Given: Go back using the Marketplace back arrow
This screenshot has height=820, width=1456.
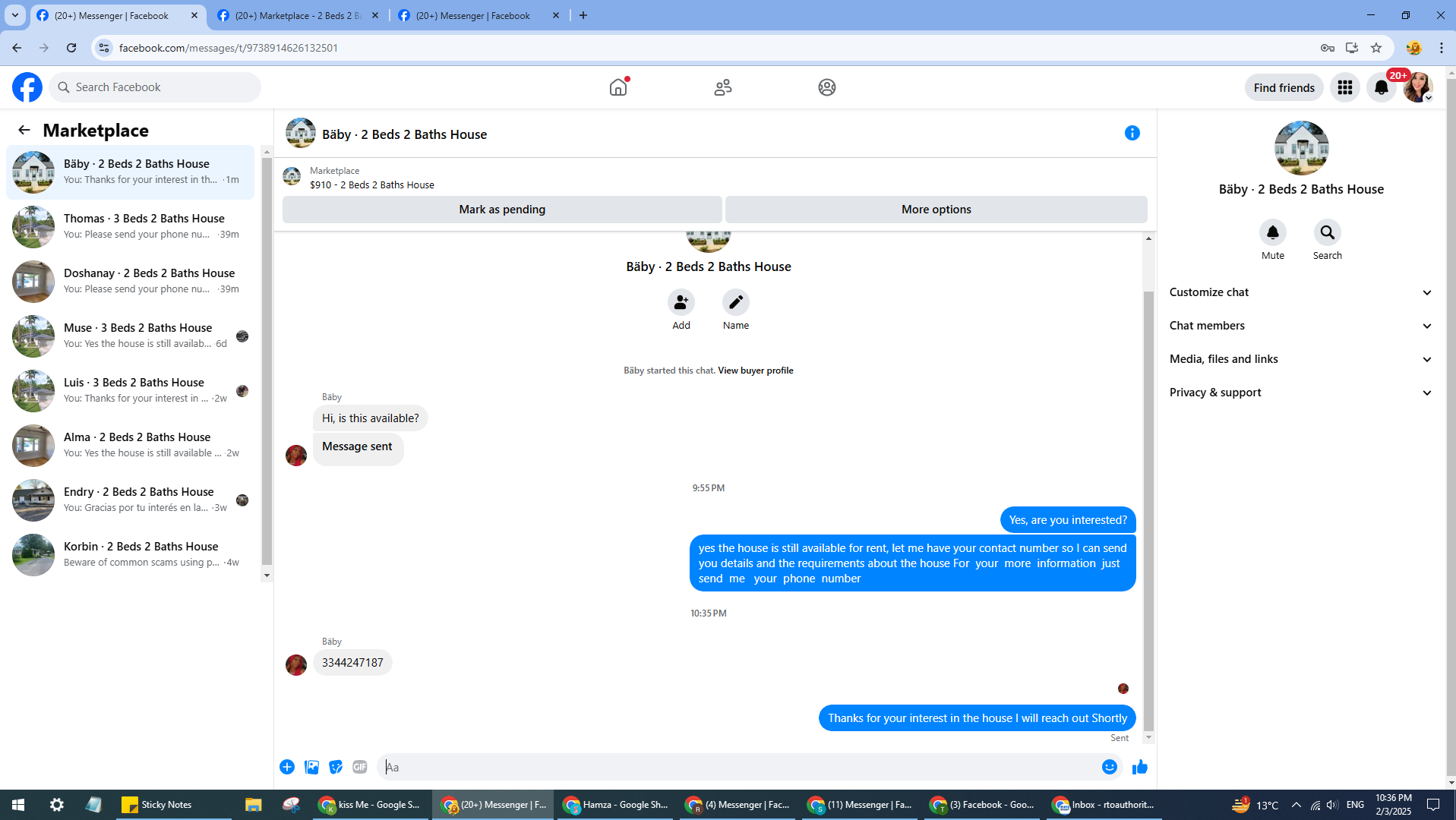Looking at the screenshot, I should tap(24, 130).
